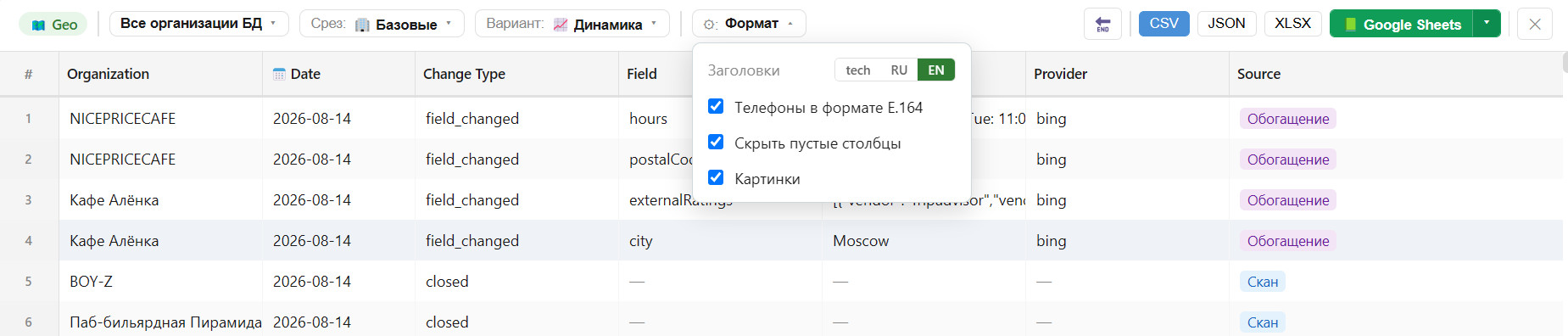The image size is (1568, 336).
Task: Click NICEPRICECAFE in row 1
Action: (122, 119)
